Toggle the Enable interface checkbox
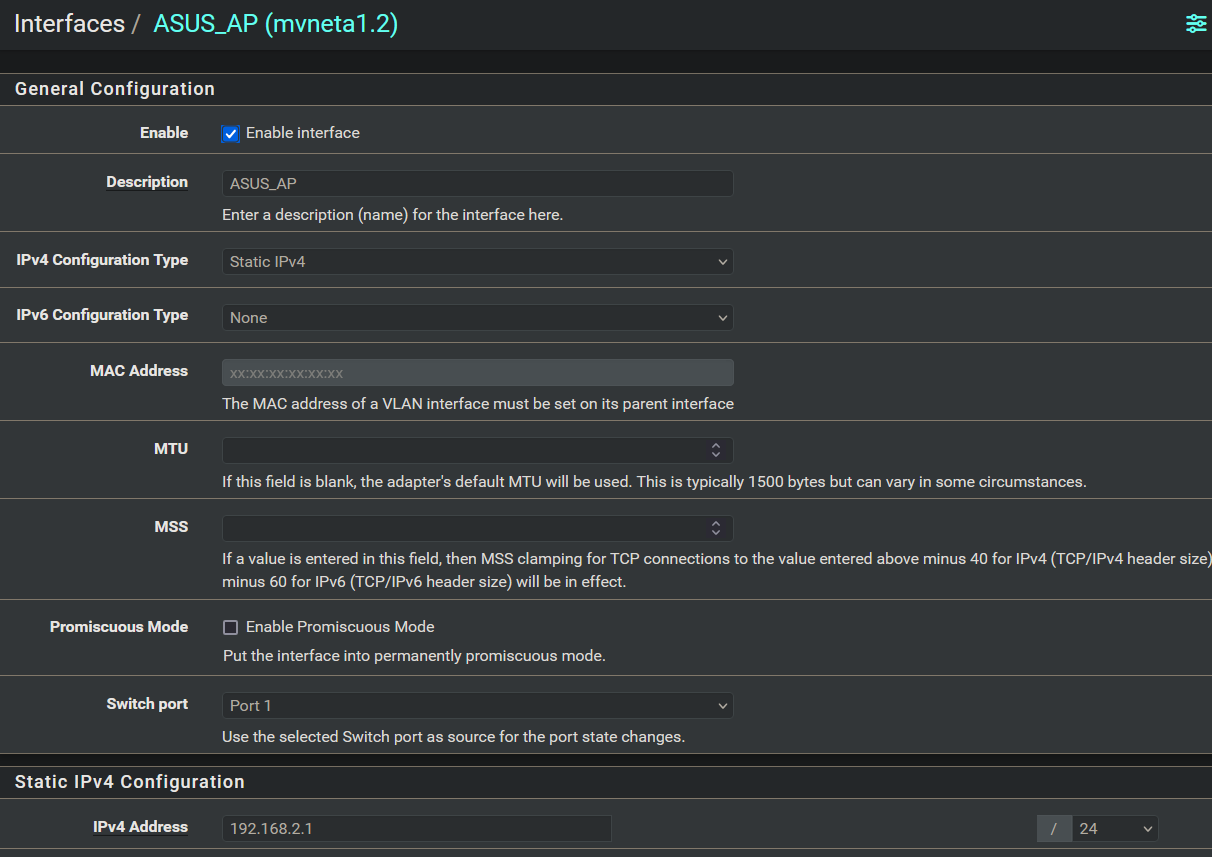The image size is (1212, 857). 231,134
